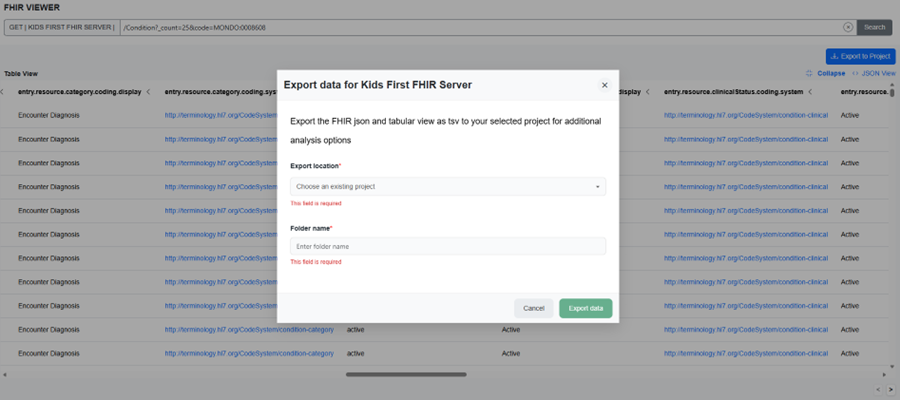Click the Collapse link above the table
900x400 pixels.
[831, 73]
